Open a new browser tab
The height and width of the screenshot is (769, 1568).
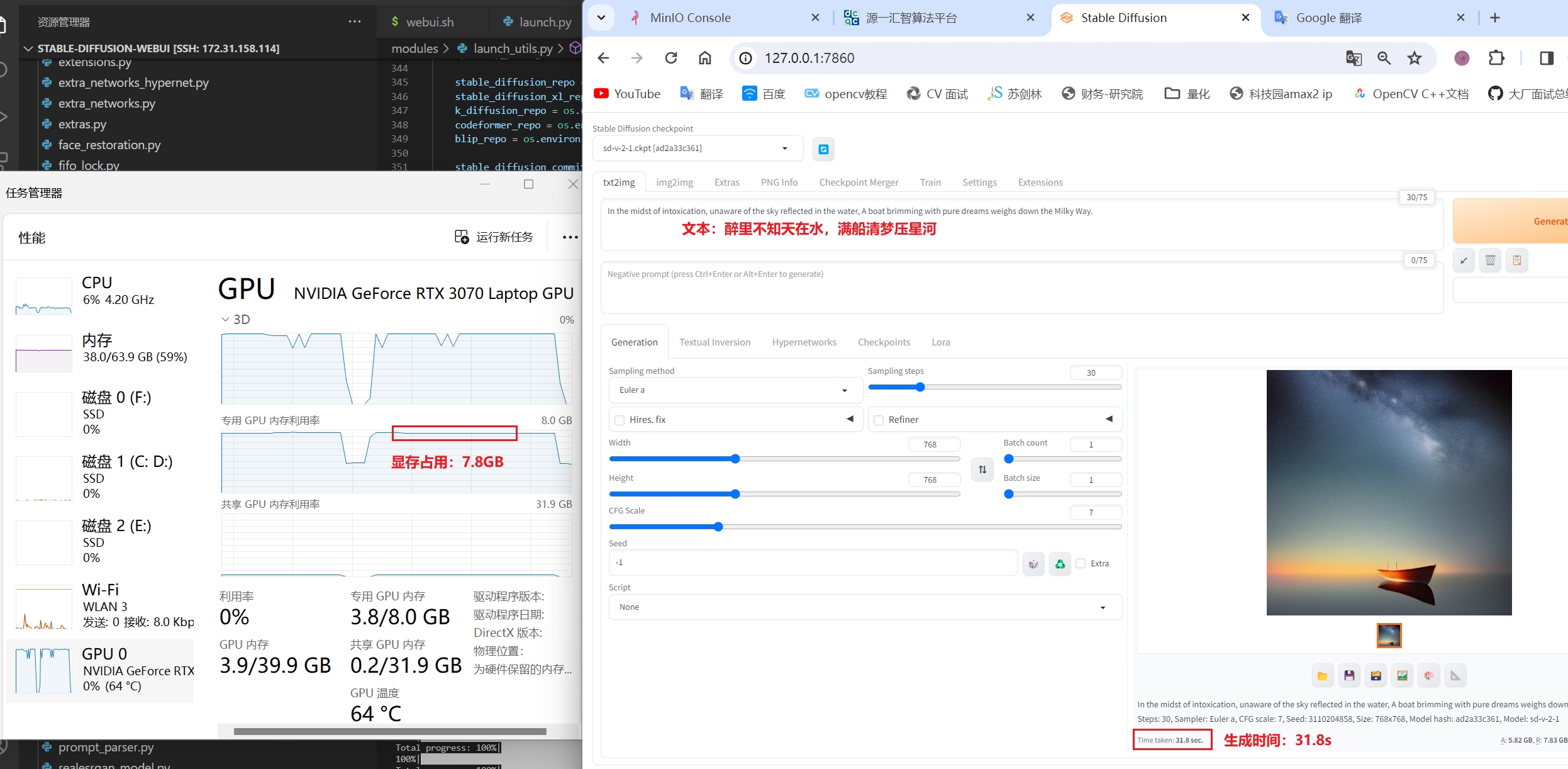(x=1495, y=18)
